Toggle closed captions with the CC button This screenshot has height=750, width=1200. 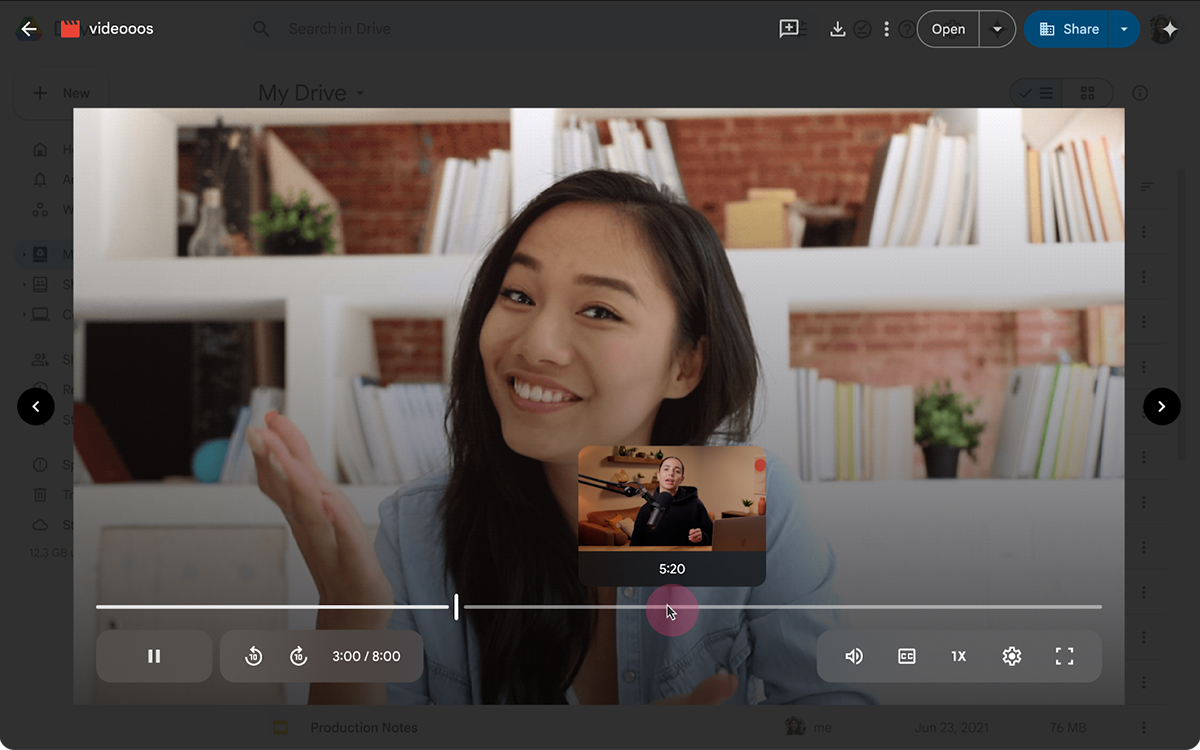[907, 656]
